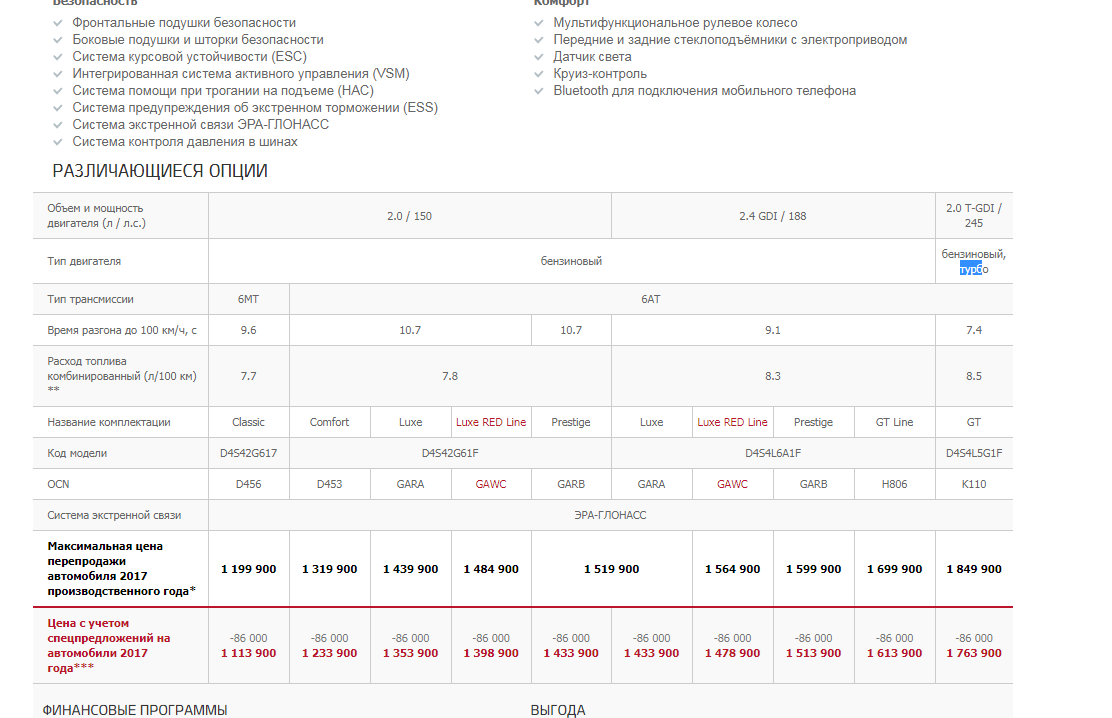This screenshot has width=1112, height=718.
Task: Click the checkmark icon next to Датчик света
Action: (x=541, y=57)
